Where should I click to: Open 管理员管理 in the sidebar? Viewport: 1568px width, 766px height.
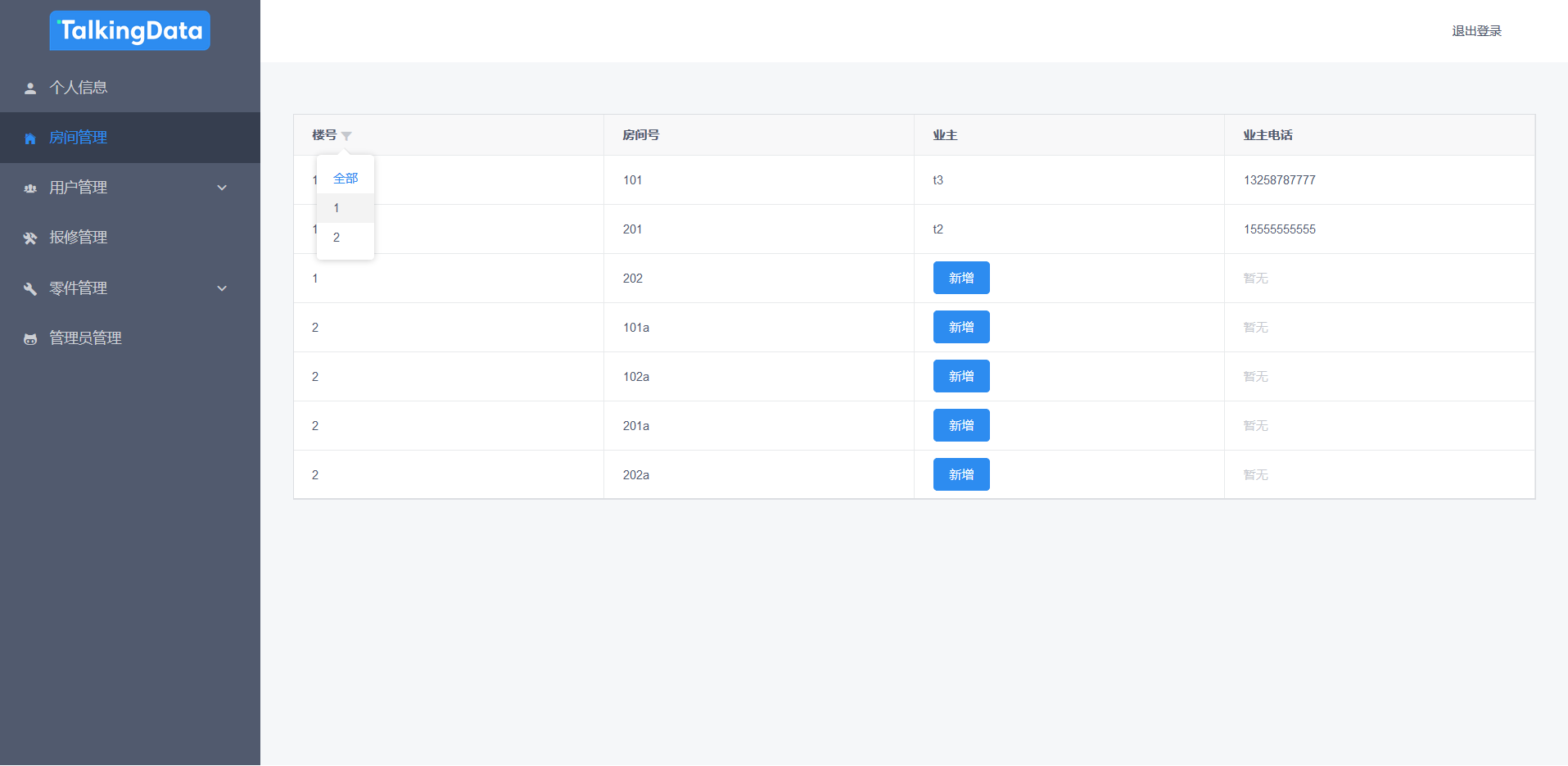(x=130, y=338)
